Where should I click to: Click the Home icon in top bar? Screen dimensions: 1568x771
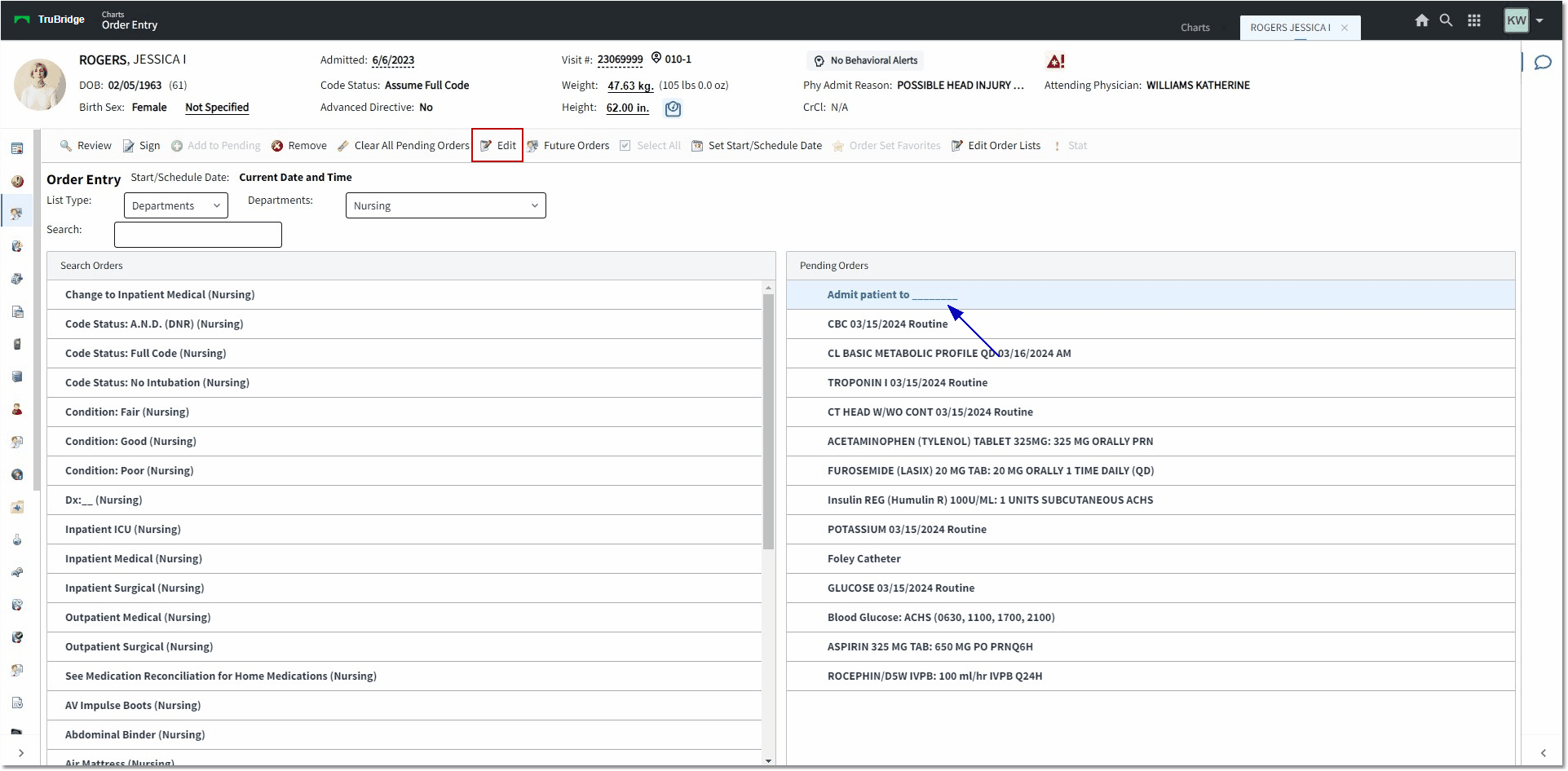(1421, 20)
